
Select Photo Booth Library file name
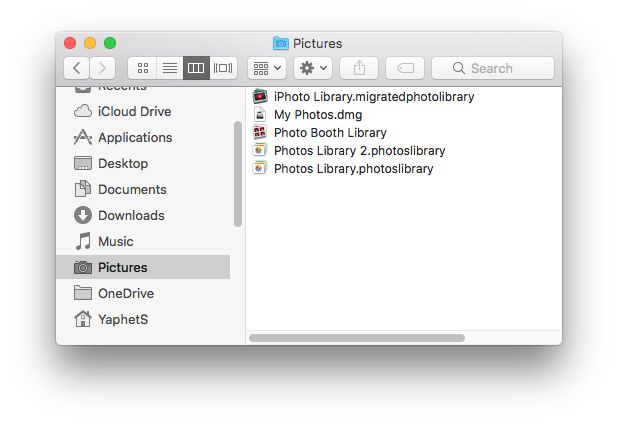[x=330, y=133]
